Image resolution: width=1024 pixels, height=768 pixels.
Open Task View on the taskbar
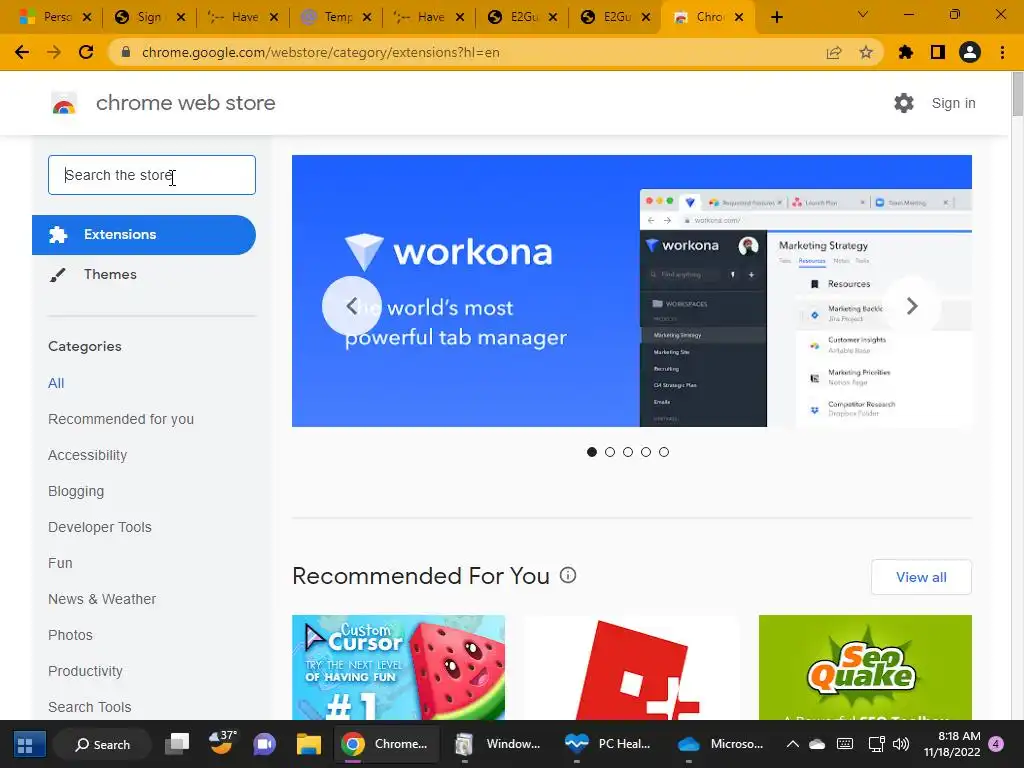tap(176, 744)
